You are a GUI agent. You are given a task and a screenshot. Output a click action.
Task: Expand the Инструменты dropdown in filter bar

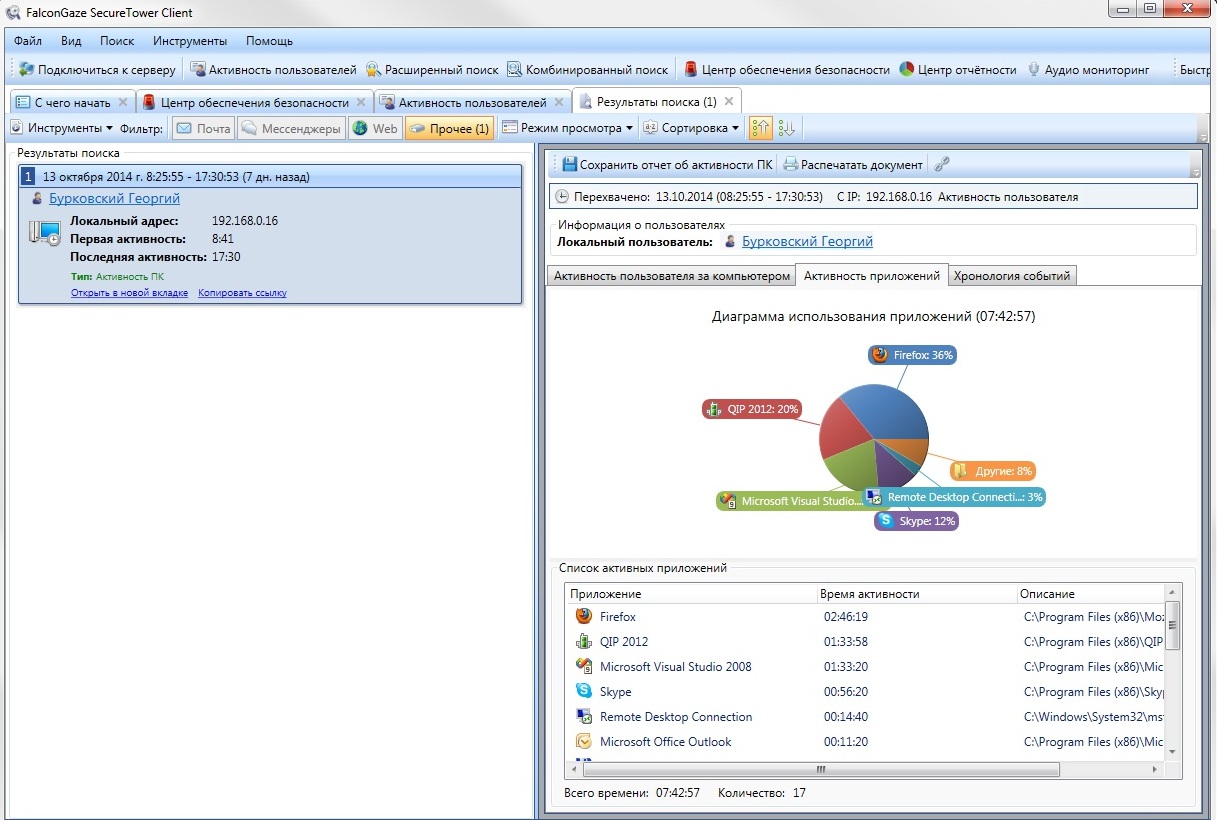click(62, 128)
